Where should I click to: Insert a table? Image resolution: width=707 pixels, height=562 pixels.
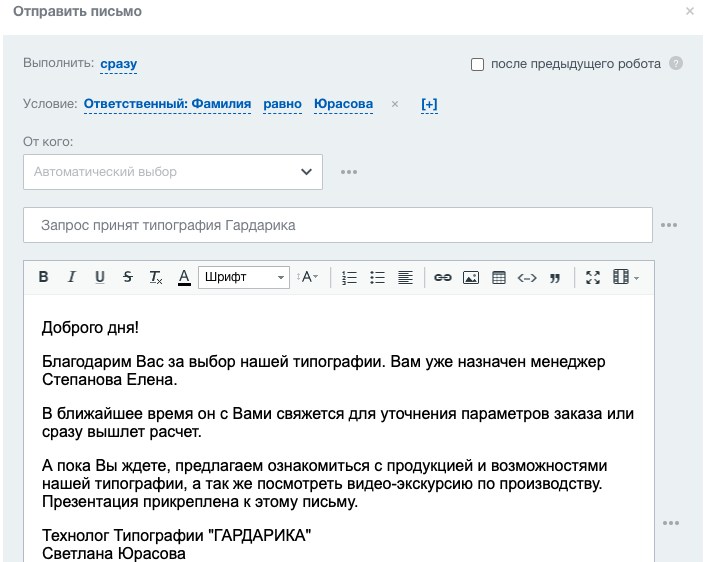click(499, 277)
